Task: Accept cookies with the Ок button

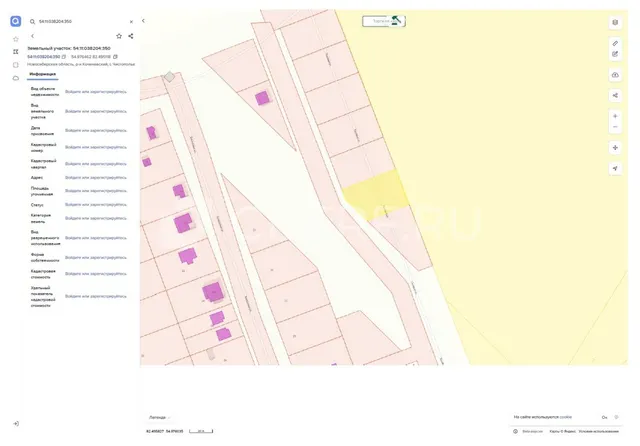Action: point(604,417)
